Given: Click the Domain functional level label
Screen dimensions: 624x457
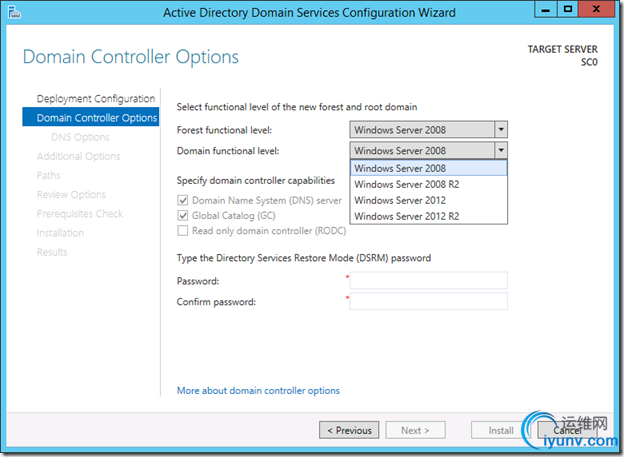Looking at the screenshot, I should tap(228, 150).
